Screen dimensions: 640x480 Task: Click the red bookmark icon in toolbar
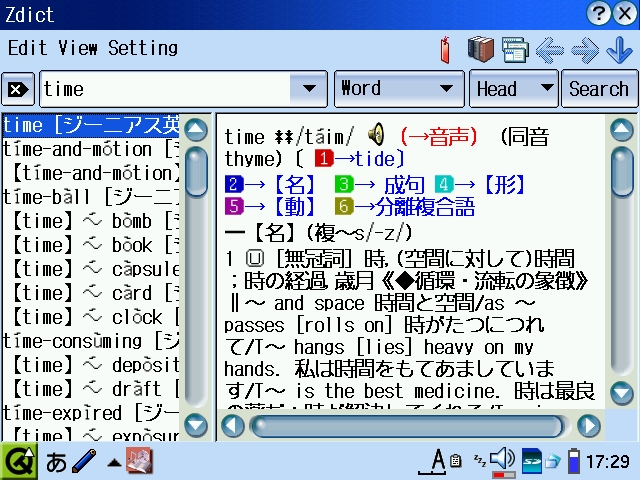pyautogui.click(x=445, y=48)
